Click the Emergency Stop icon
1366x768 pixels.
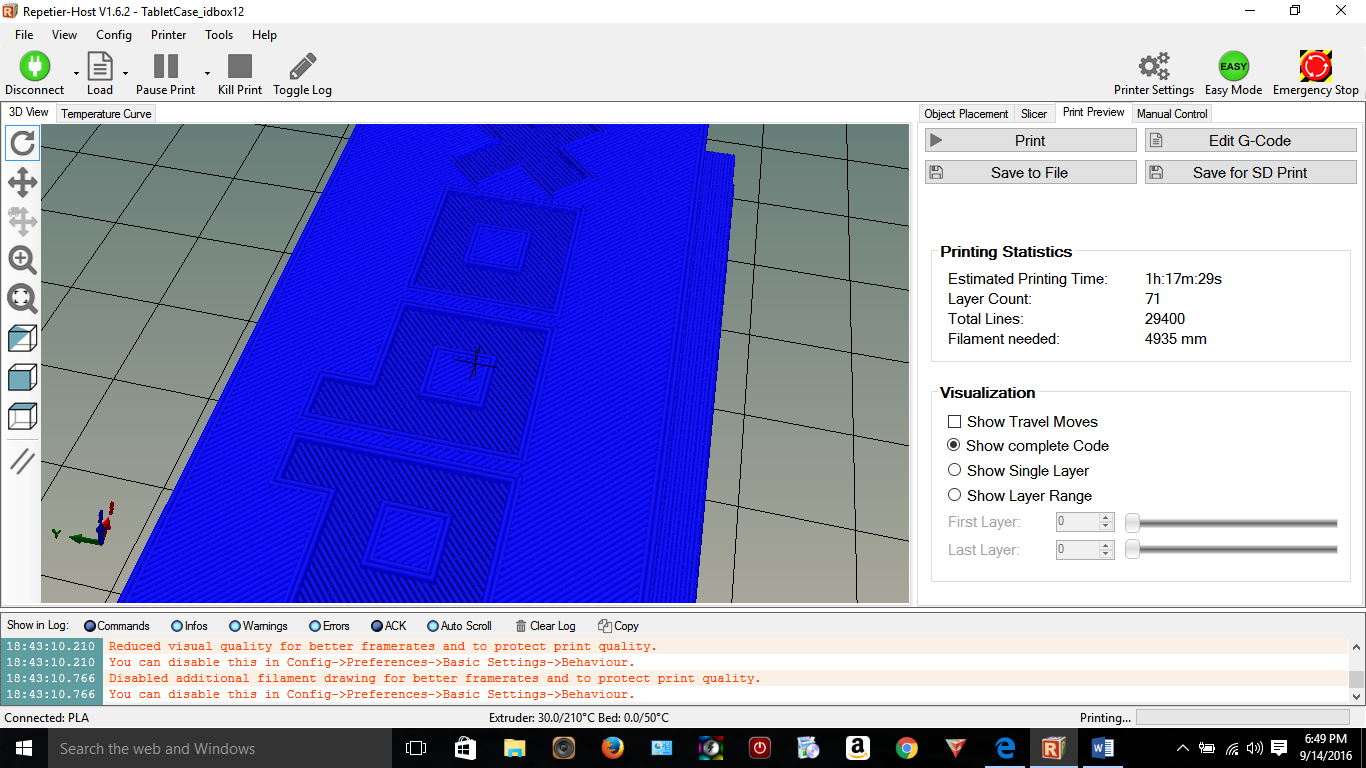coord(1315,67)
